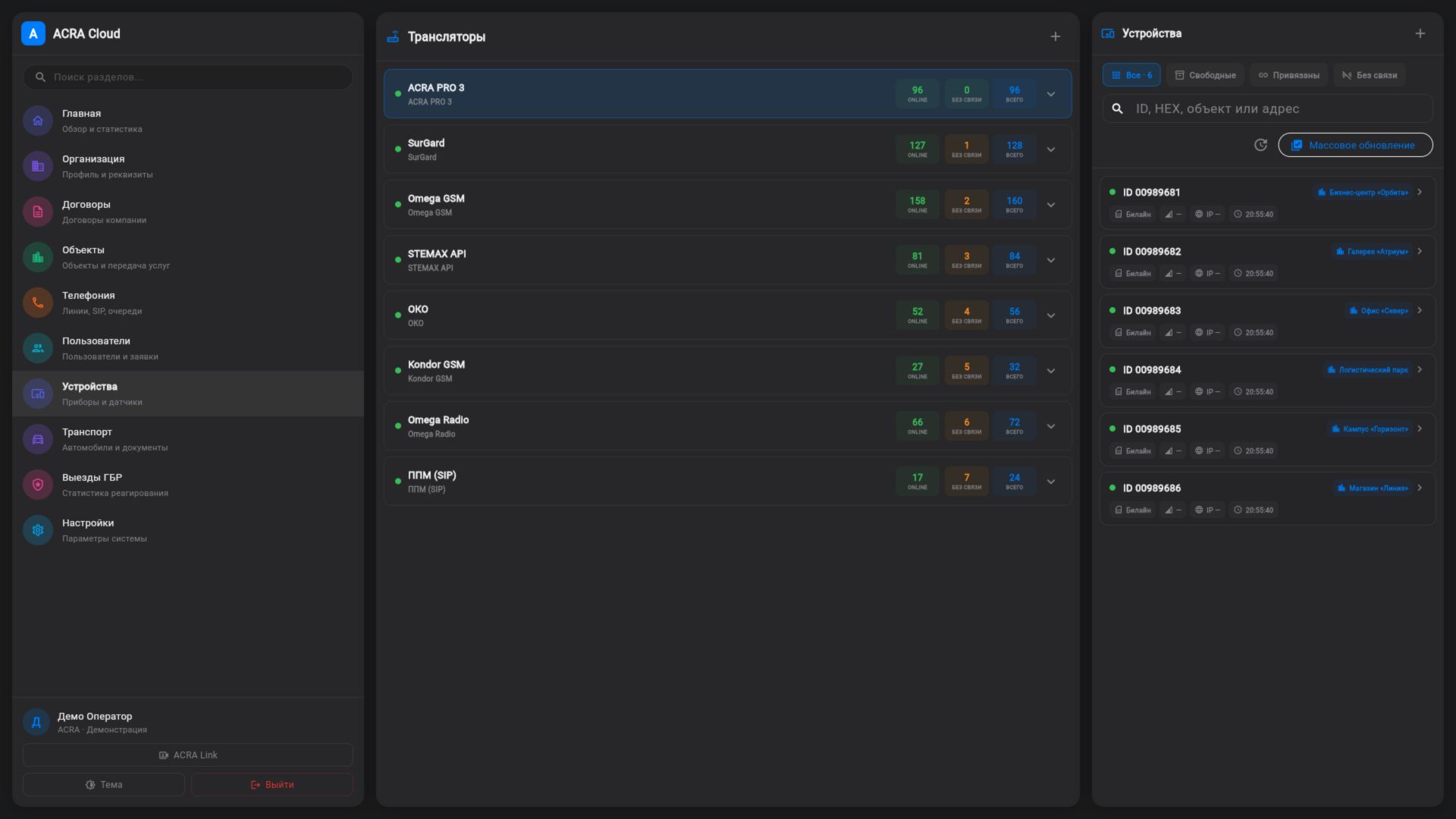1456x819 pixels.
Task: Select the Все · 6 filter tab
Action: point(1131,75)
